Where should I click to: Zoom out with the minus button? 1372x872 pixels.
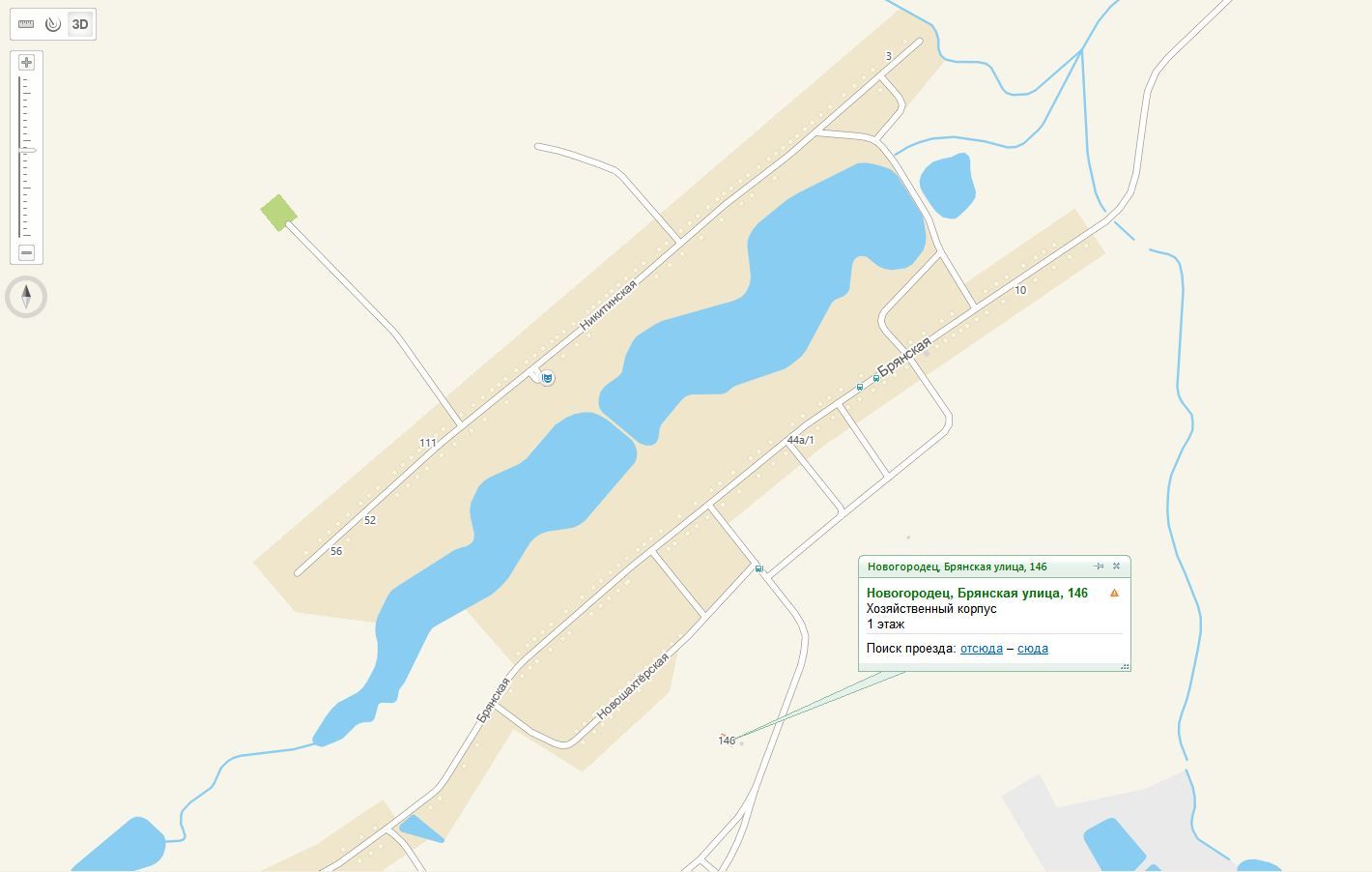[x=26, y=252]
